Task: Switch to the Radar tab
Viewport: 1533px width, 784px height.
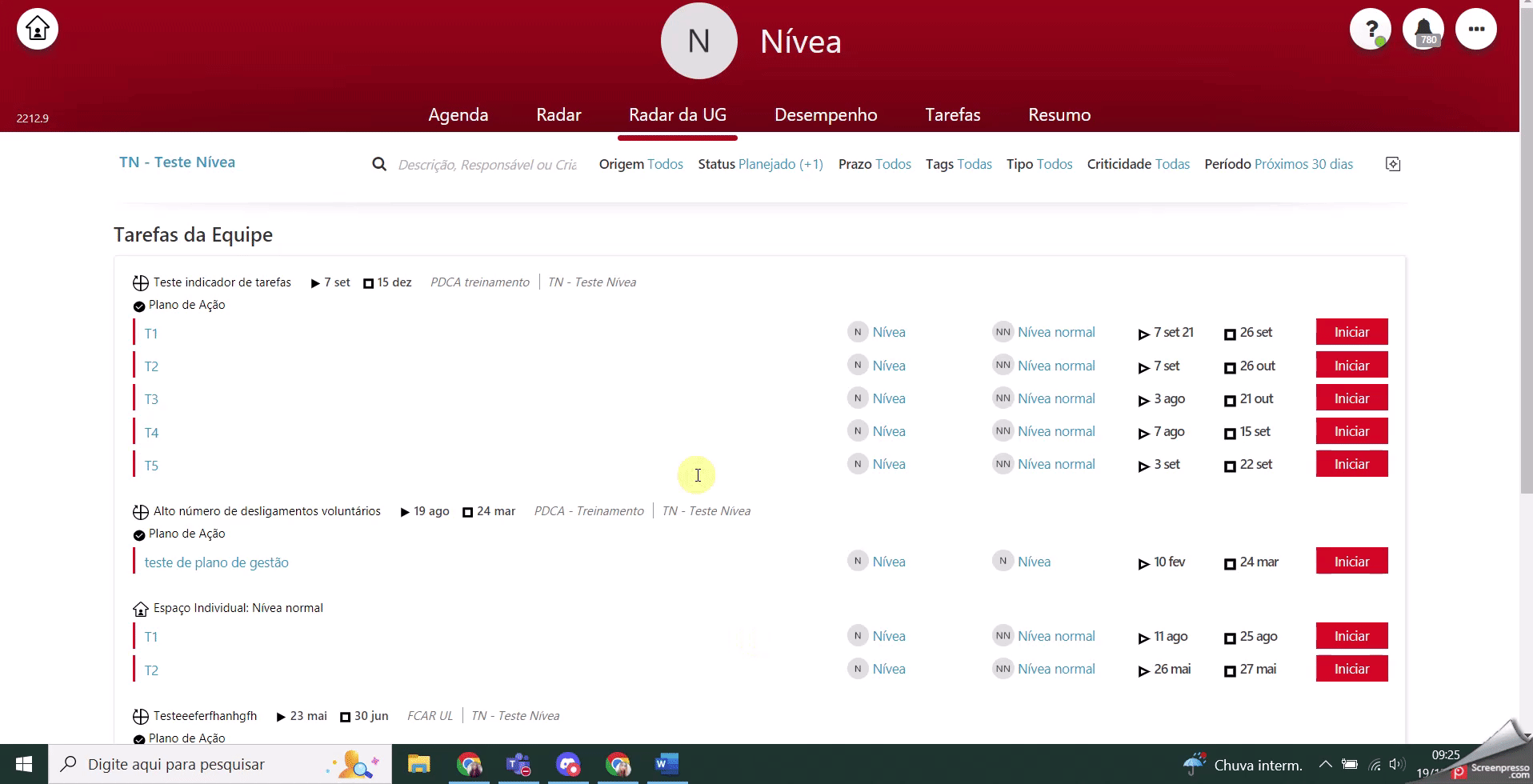Action: pos(558,115)
